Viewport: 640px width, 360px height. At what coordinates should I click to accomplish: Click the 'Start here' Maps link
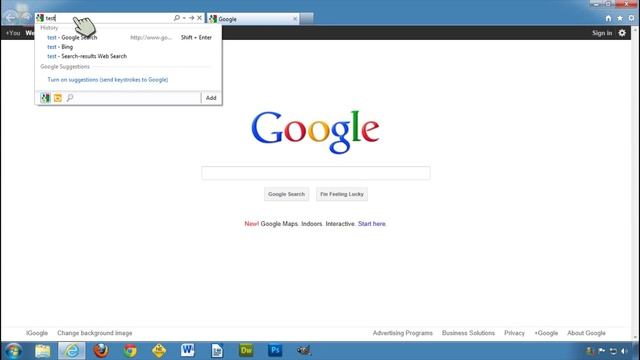coord(371,224)
